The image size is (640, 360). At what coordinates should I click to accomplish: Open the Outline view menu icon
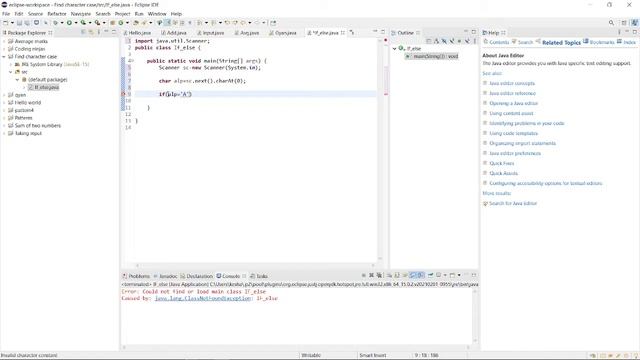[x=475, y=41]
